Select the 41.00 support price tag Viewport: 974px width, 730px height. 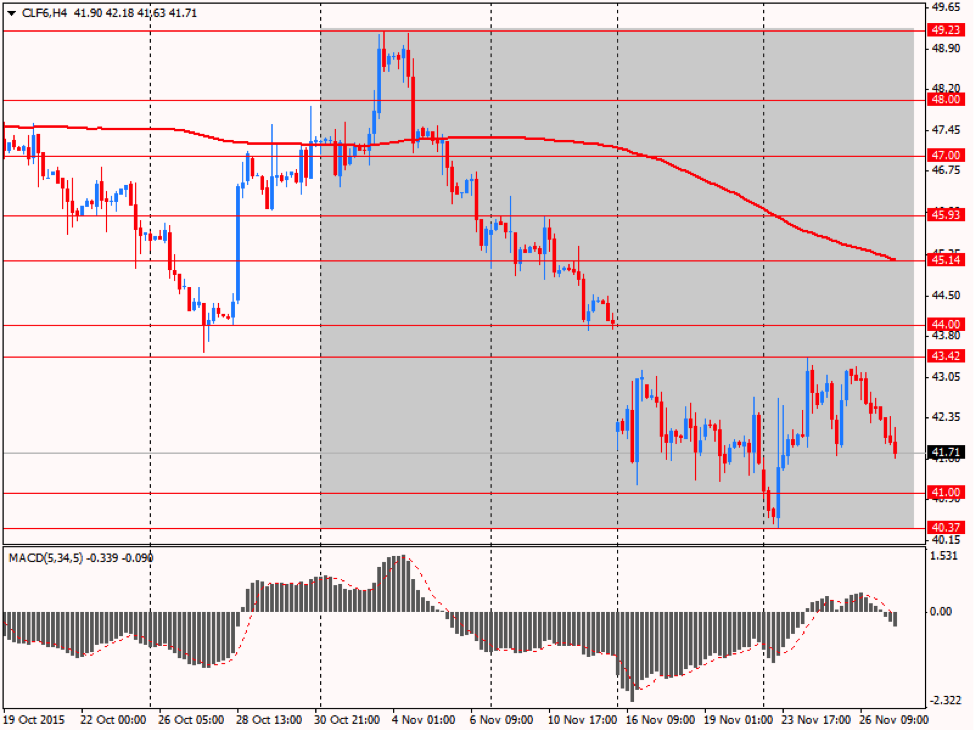[945, 493]
